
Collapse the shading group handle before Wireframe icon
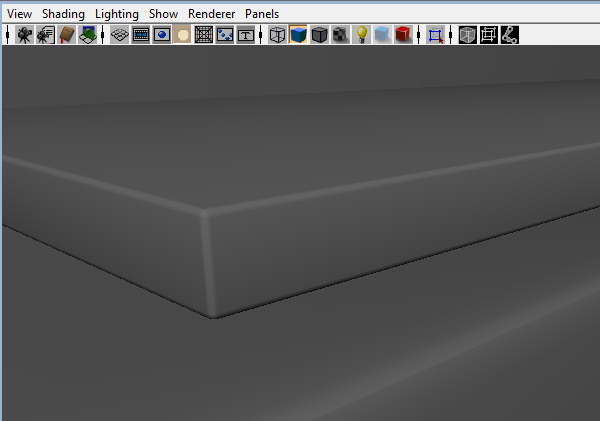pyautogui.click(x=261, y=35)
